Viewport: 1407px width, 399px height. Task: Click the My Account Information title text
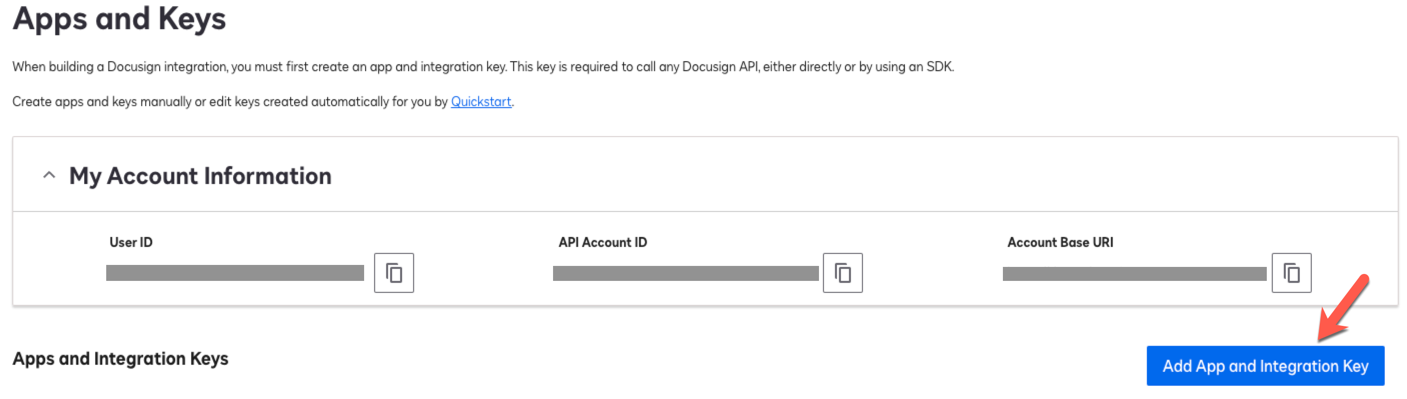(x=200, y=176)
